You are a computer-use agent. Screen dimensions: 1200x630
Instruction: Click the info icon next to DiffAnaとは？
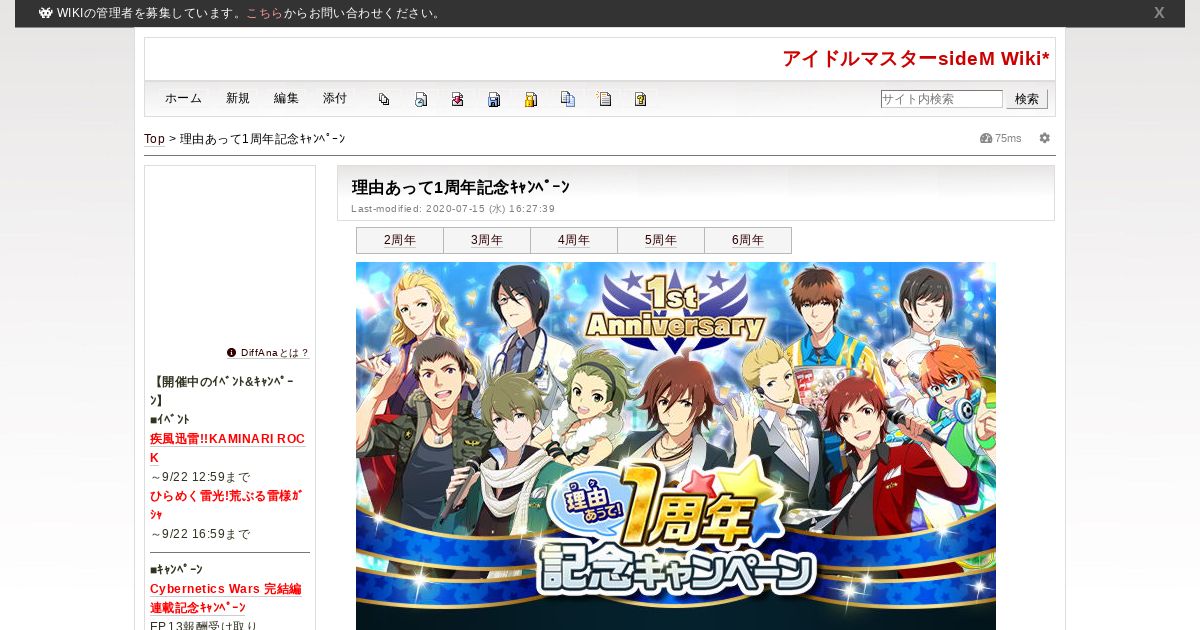(231, 353)
